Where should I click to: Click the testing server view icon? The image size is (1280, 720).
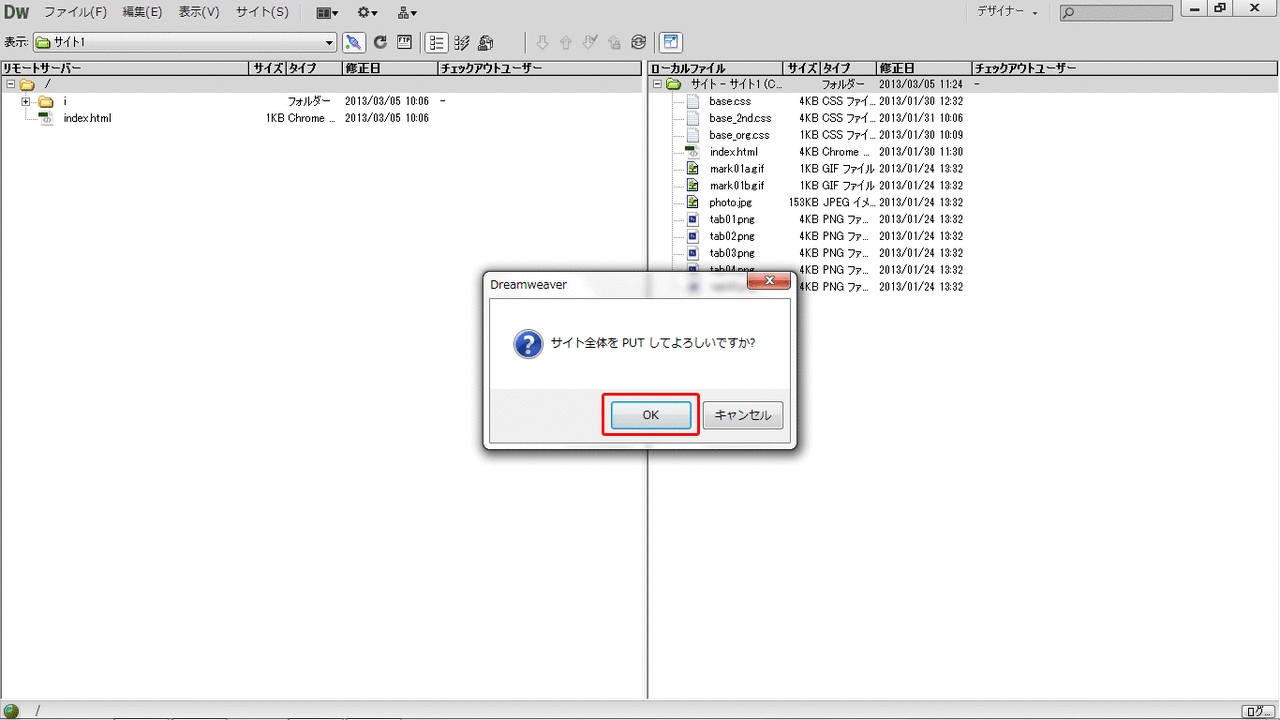point(462,42)
